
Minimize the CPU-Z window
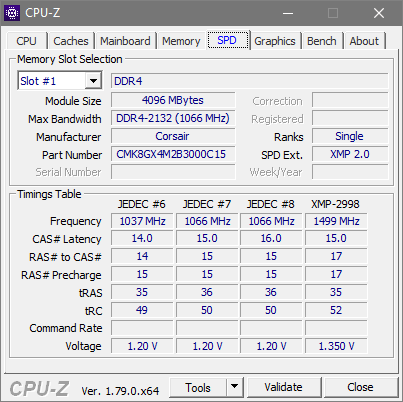(x=288, y=13)
